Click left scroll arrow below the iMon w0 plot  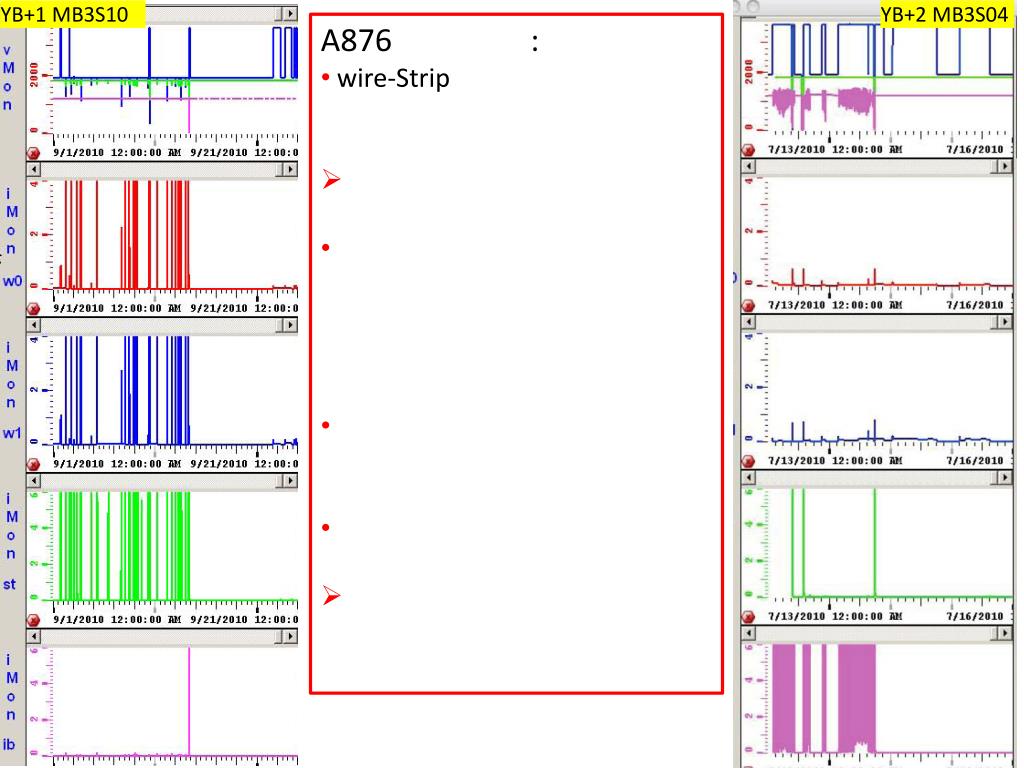pos(34,325)
